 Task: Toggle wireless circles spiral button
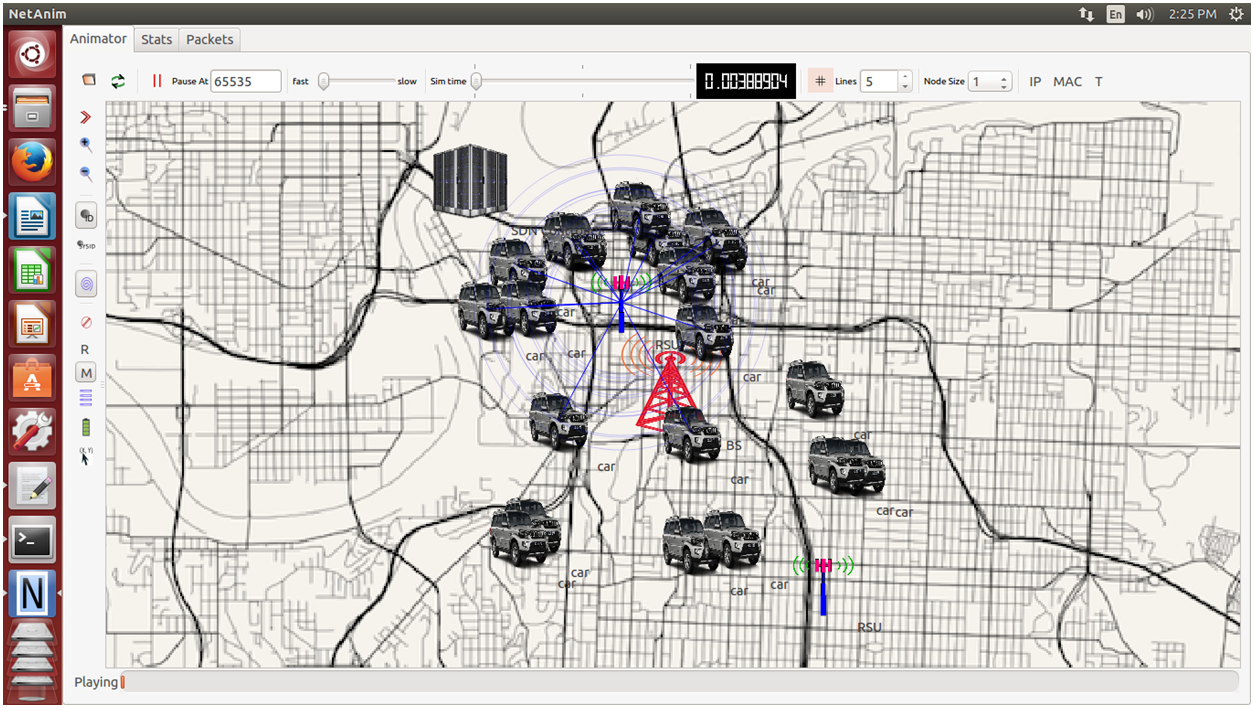coord(86,284)
